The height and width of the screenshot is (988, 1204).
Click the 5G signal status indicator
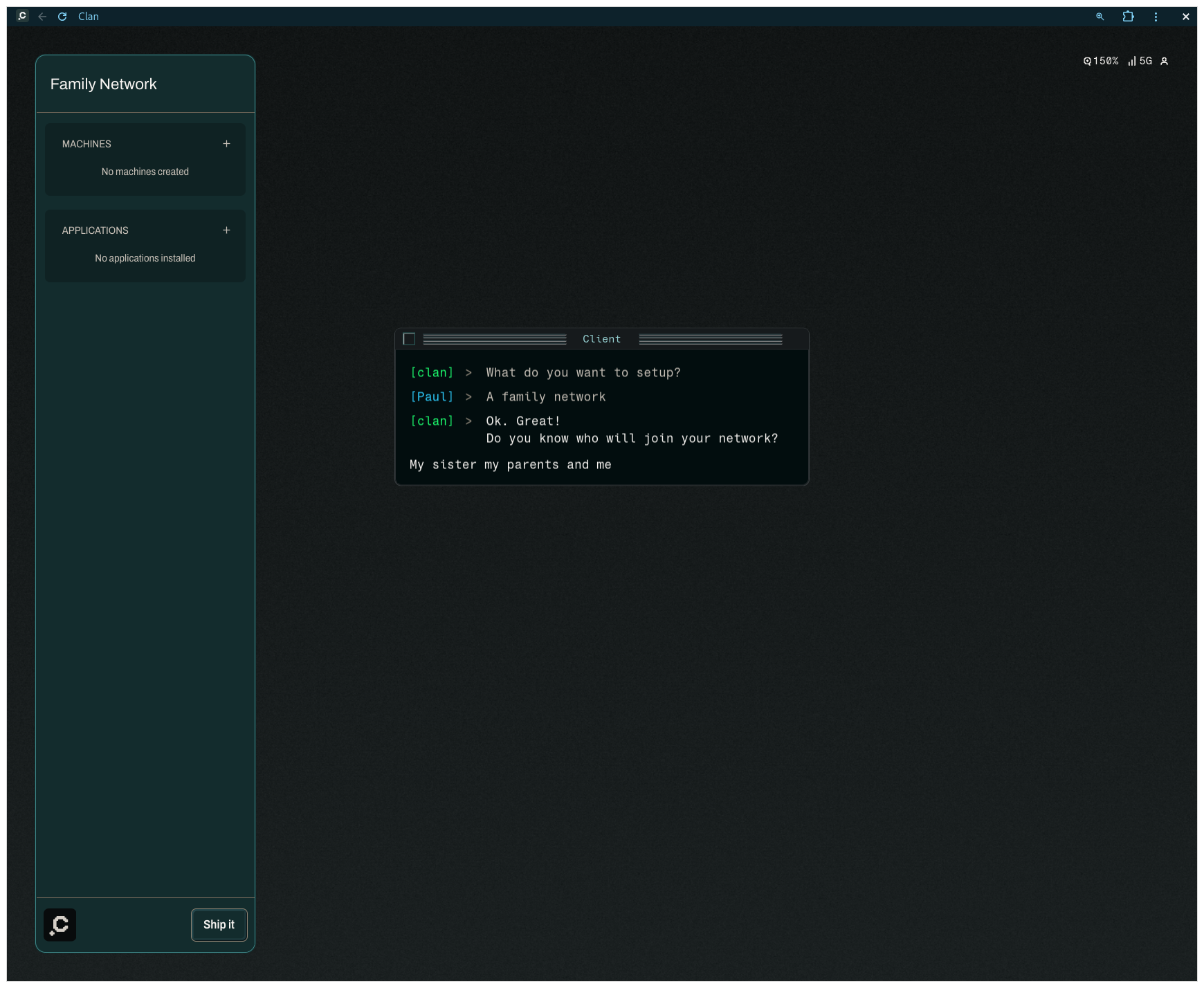click(1140, 61)
